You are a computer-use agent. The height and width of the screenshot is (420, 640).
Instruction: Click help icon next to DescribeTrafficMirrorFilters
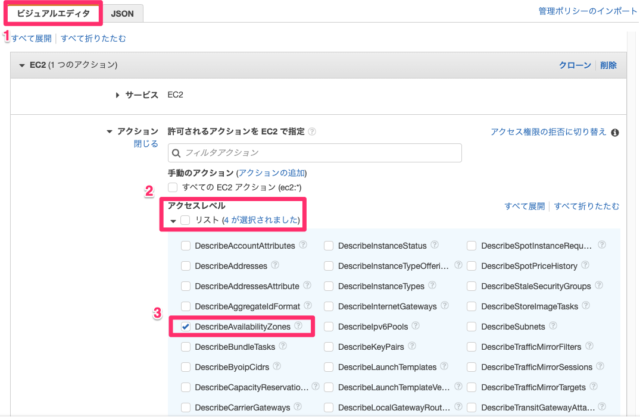(x=589, y=346)
